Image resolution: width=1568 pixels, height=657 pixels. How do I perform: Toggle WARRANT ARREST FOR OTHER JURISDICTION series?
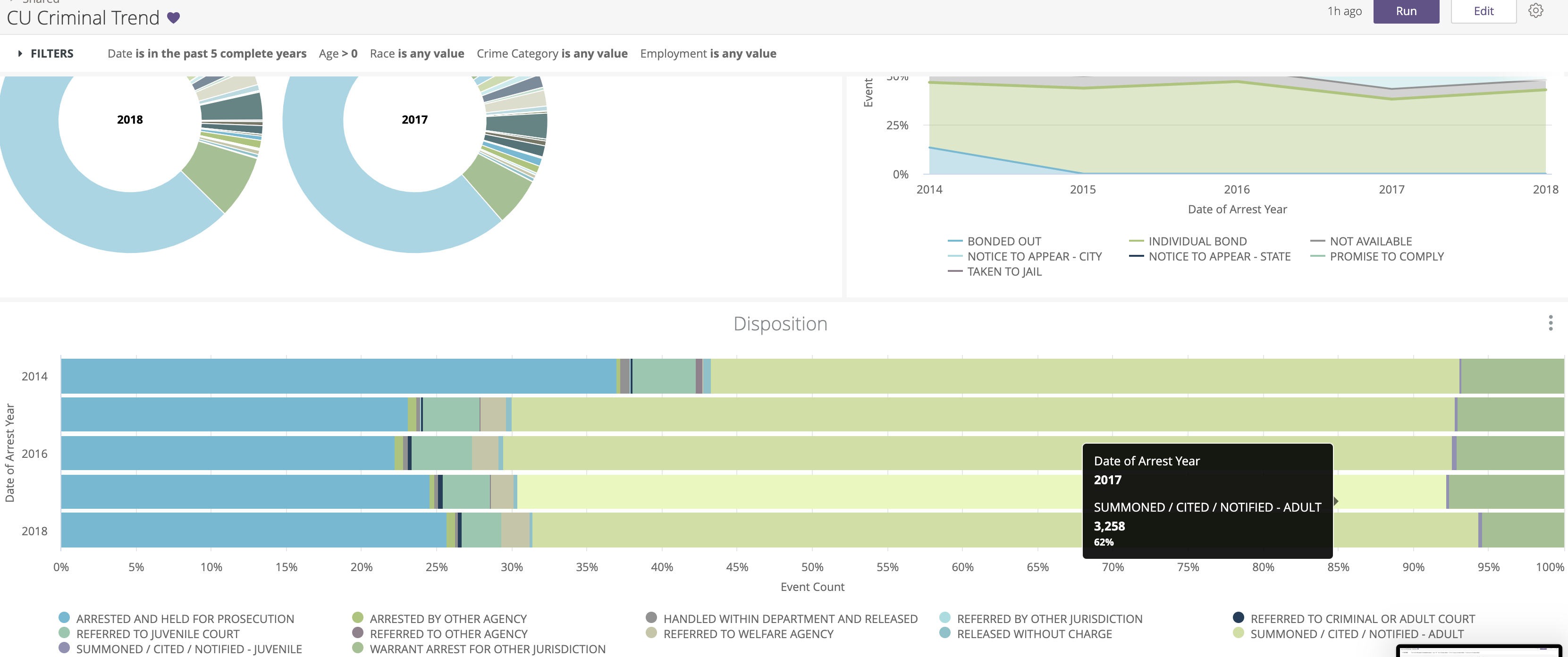pyautogui.click(x=487, y=649)
